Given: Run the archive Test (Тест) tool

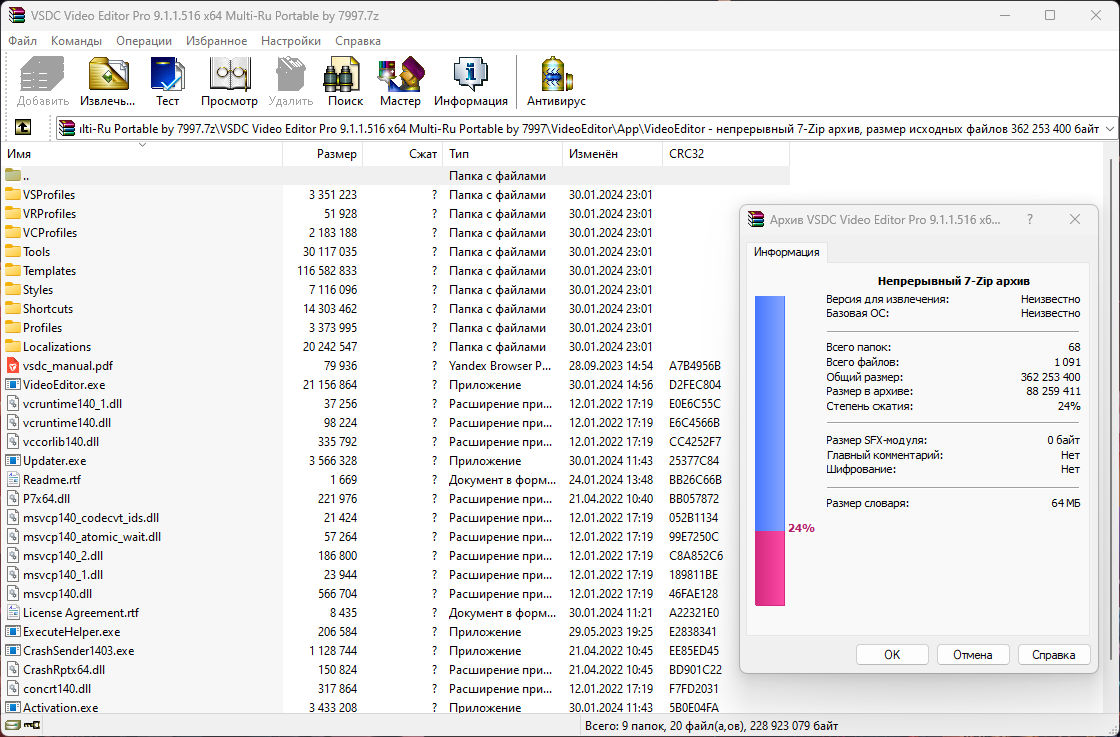Looking at the screenshot, I should point(167,74).
